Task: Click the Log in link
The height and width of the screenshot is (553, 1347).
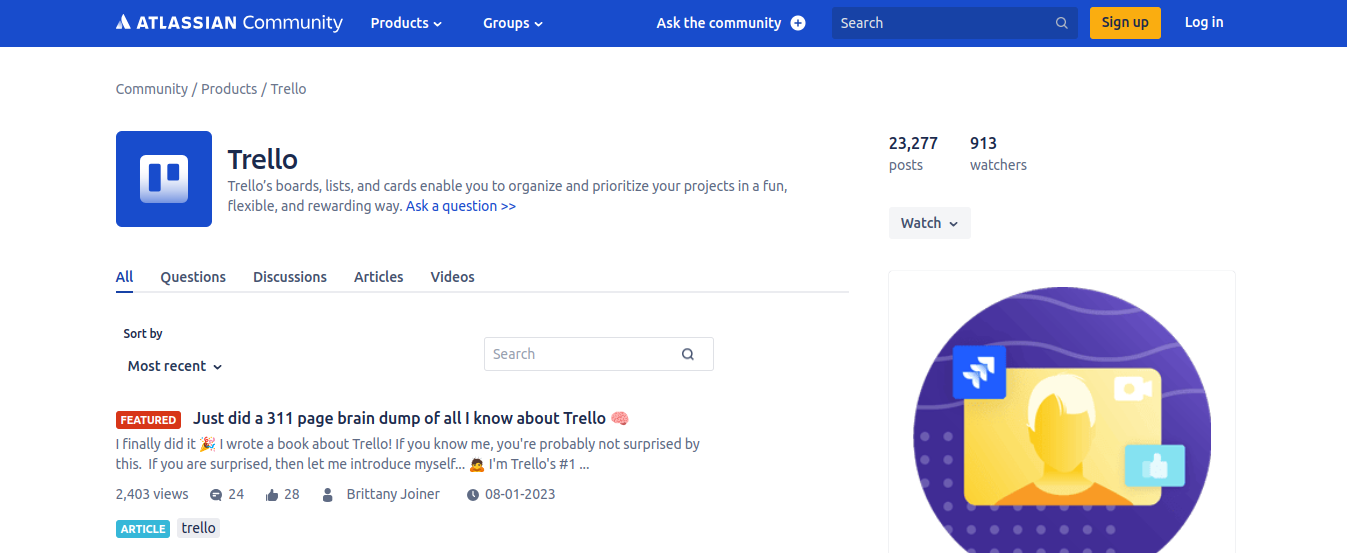Action: [1204, 22]
